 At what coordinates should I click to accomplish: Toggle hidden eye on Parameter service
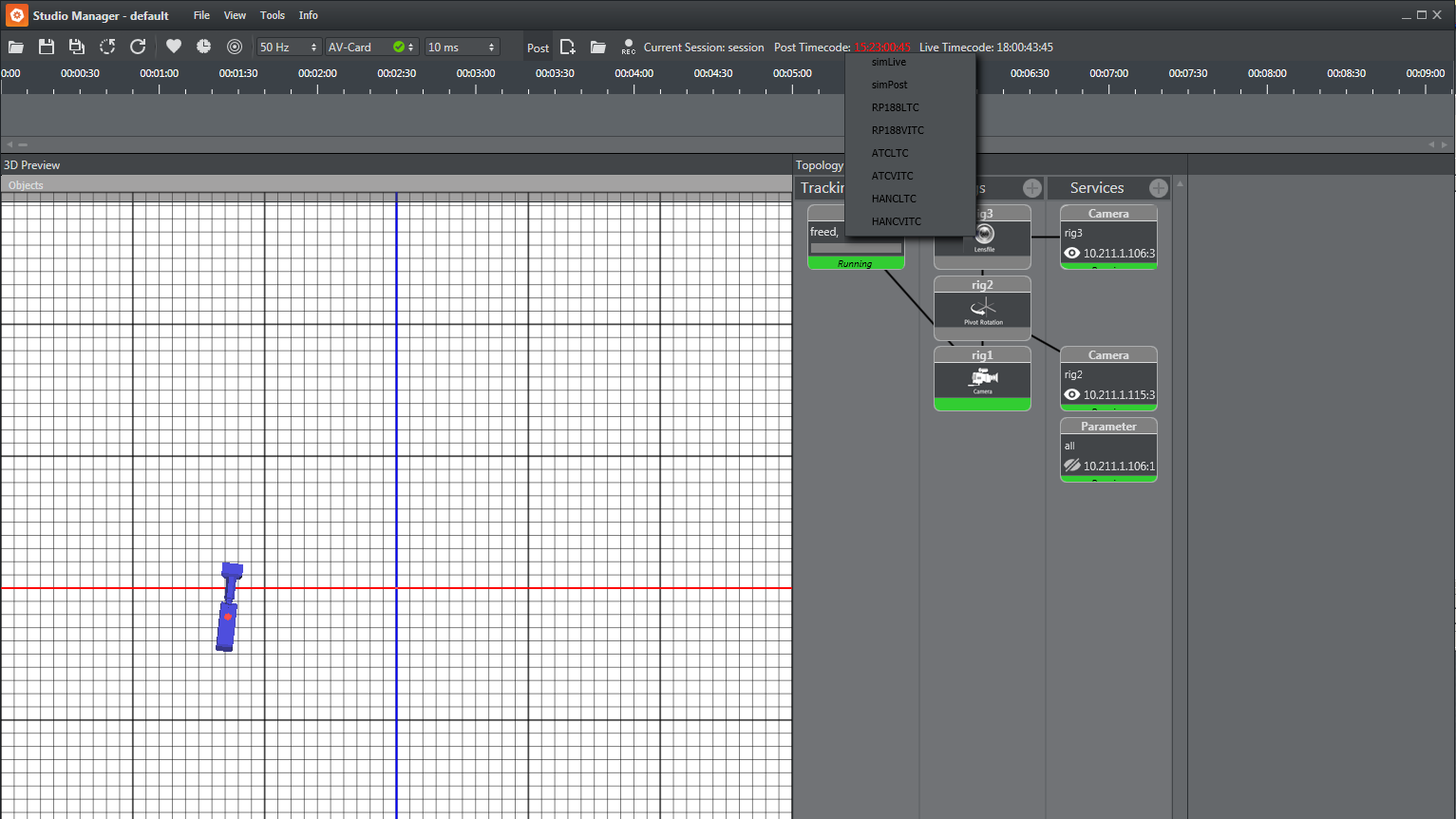[x=1072, y=466]
